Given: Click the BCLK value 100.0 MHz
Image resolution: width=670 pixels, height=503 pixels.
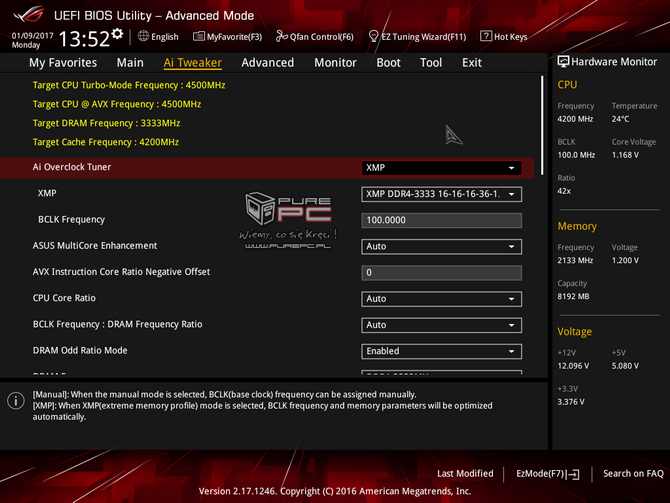Looking at the screenshot, I should [x=576, y=155].
